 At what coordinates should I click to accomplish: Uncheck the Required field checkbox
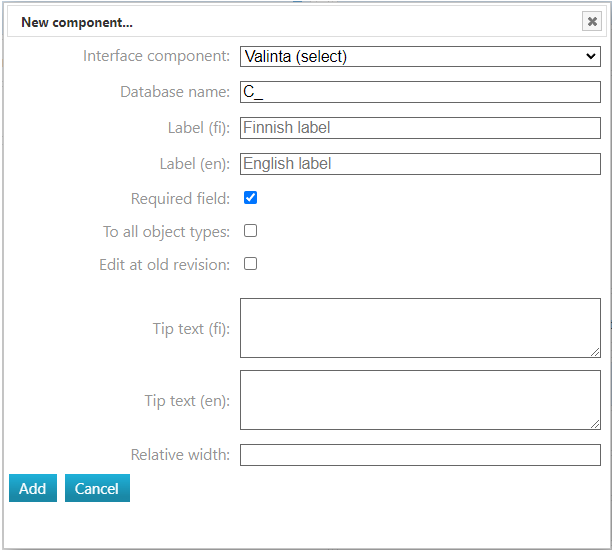coord(251,198)
